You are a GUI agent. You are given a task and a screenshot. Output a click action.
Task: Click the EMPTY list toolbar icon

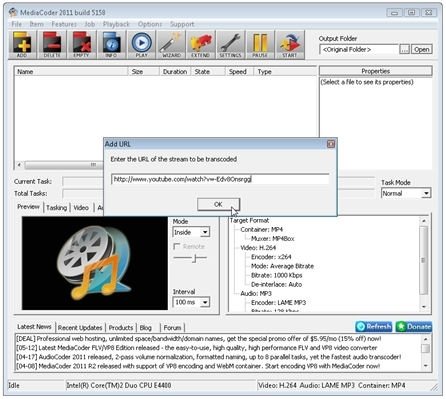point(82,45)
